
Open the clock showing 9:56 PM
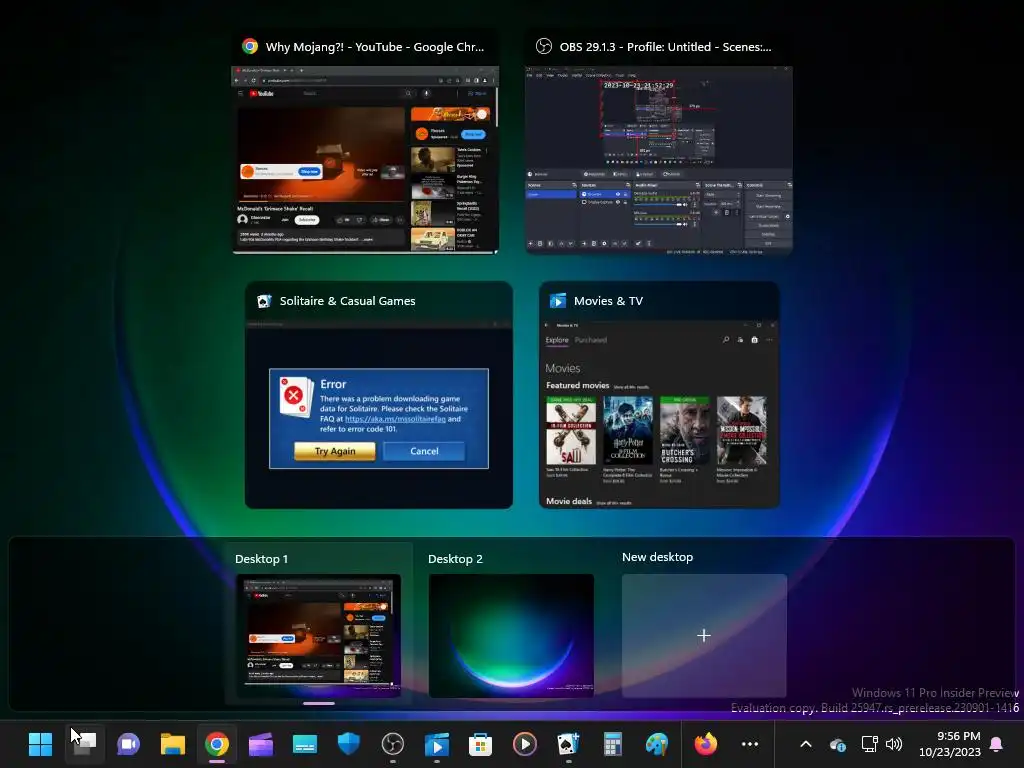point(950,744)
